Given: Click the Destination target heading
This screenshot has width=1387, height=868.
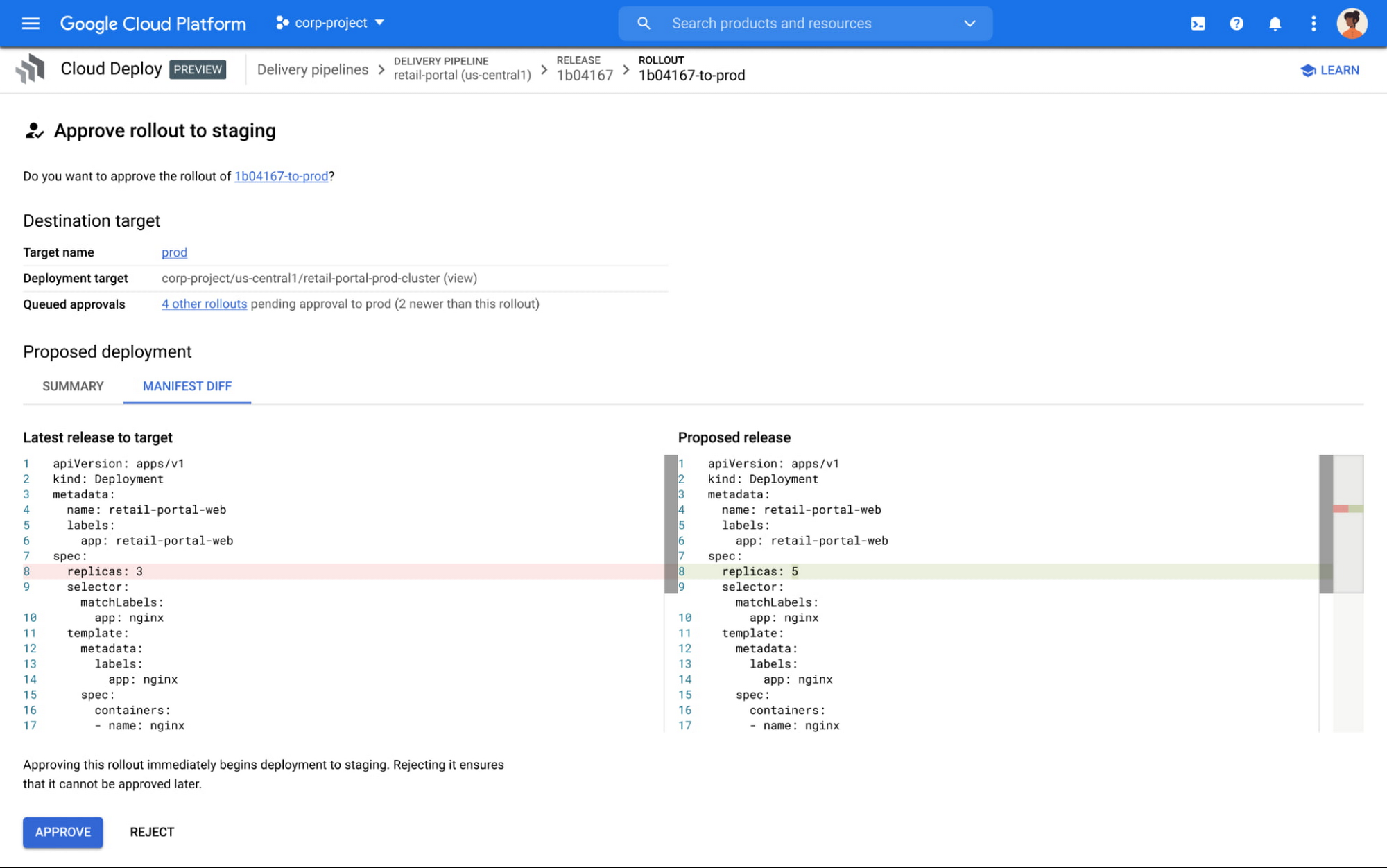Looking at the screenshot, I should [92, 221].
